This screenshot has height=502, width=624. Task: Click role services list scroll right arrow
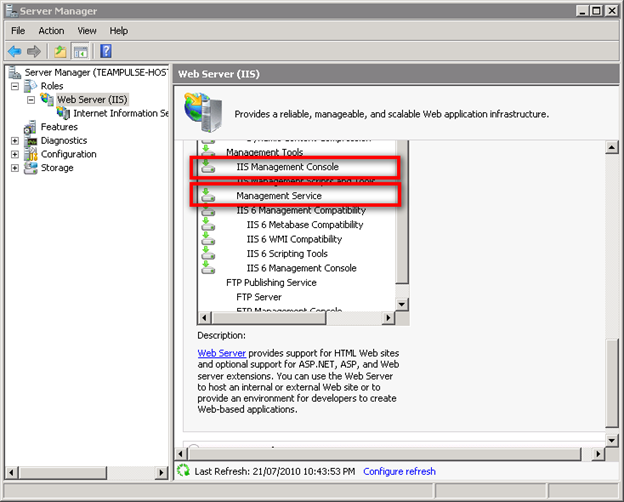(x=388, y=318)
